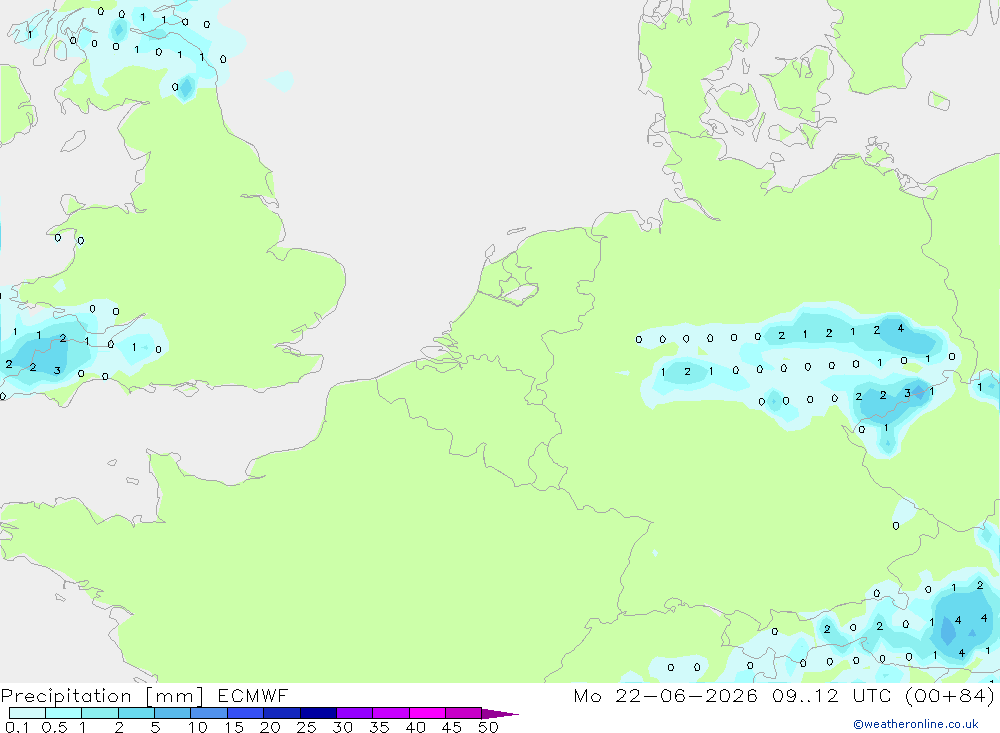Click the '25' legend scale label

[x=307, y=727]
